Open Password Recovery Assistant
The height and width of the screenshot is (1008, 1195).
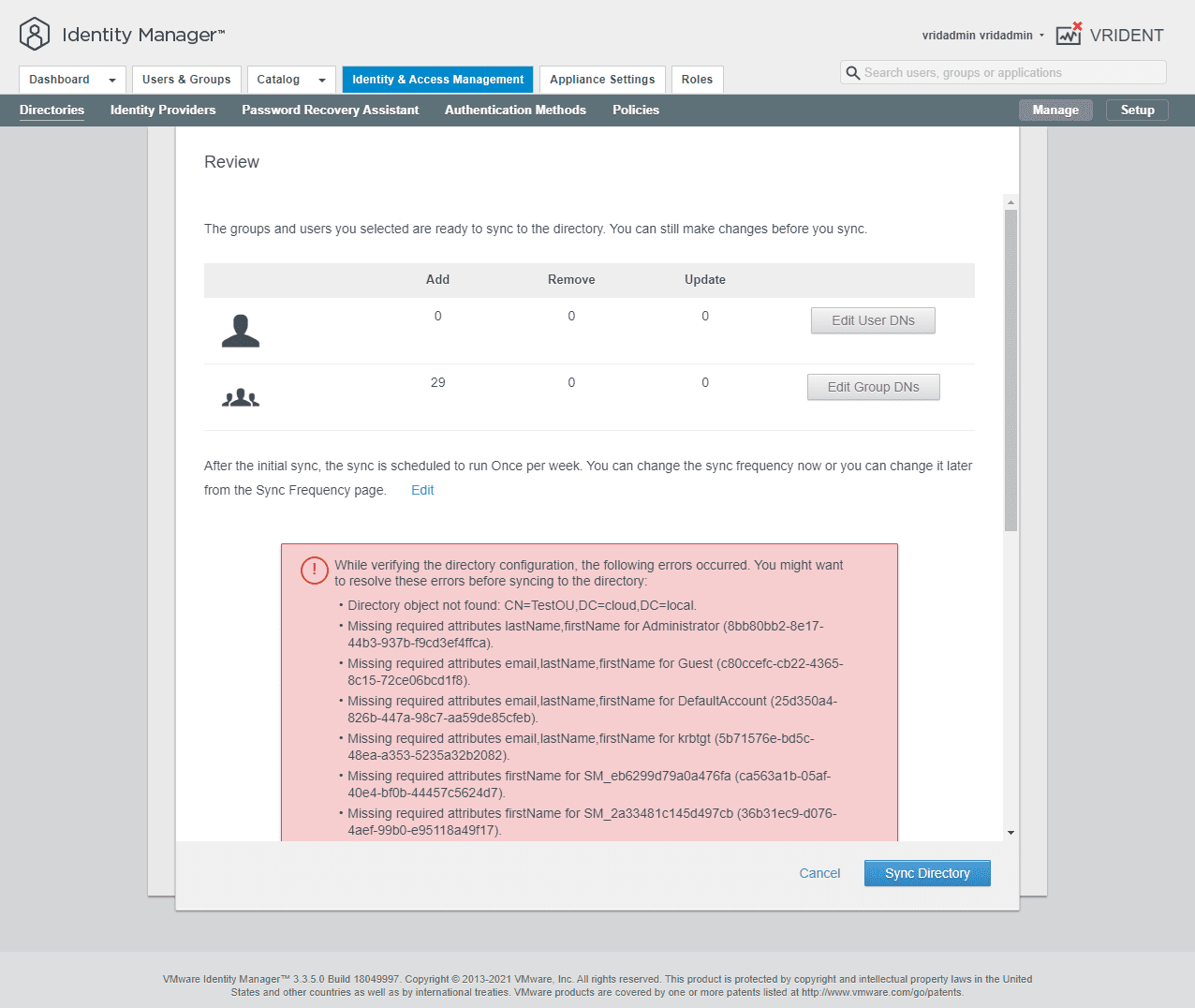tap(331, 110)
